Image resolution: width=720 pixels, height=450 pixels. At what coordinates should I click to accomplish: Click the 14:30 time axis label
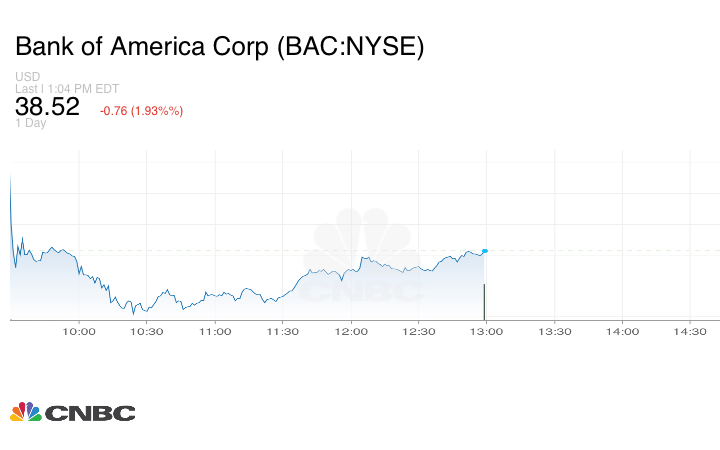tap(691, 332)
